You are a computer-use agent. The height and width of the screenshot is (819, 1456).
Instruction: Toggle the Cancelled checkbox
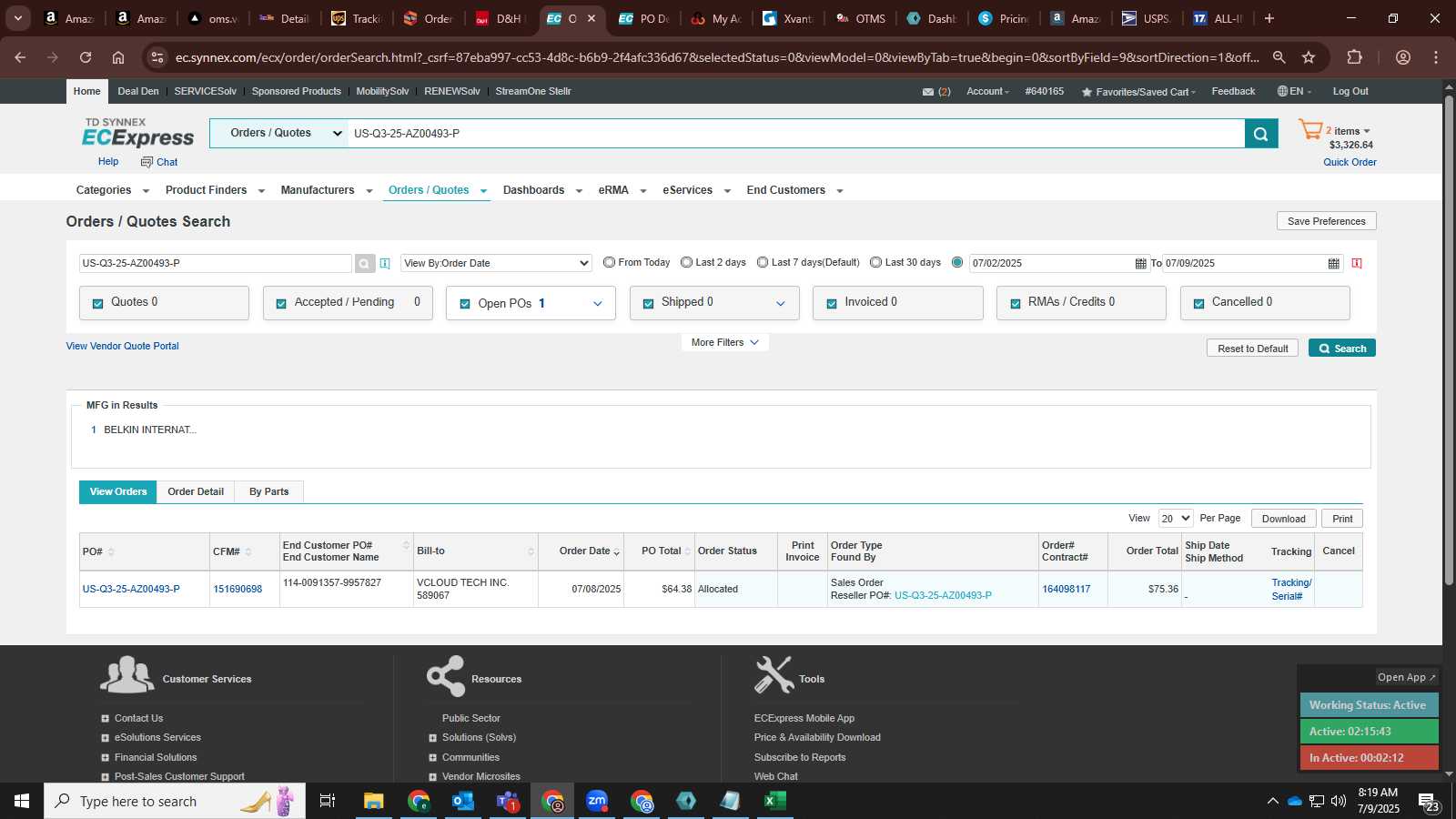1198,304
